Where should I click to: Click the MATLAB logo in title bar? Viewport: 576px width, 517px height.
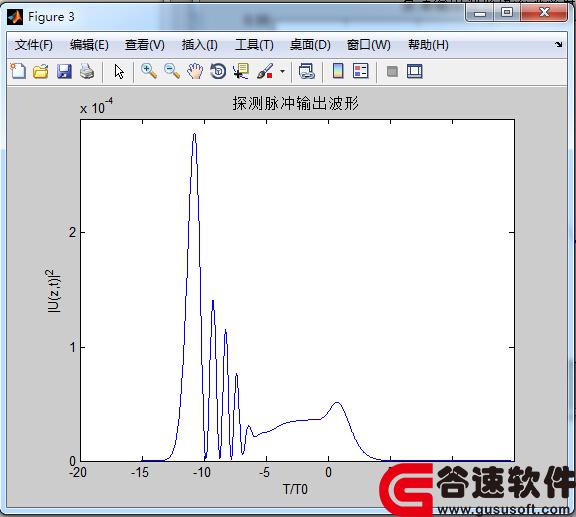[15, 17]
